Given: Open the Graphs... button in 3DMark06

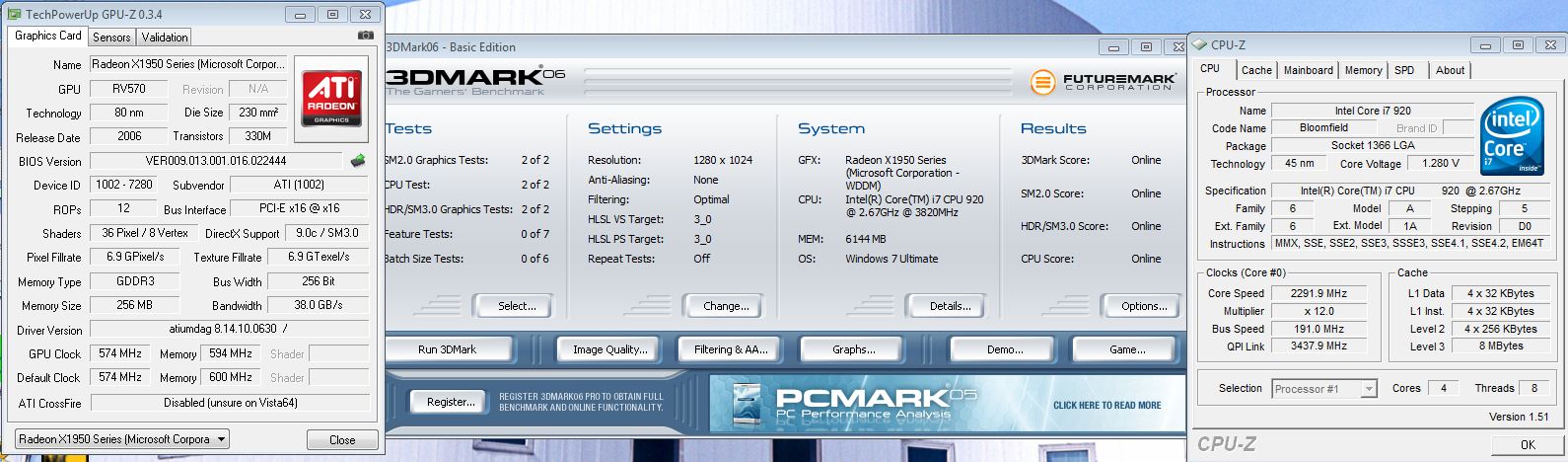Looking at the screenshot, I should coord(853,349).
